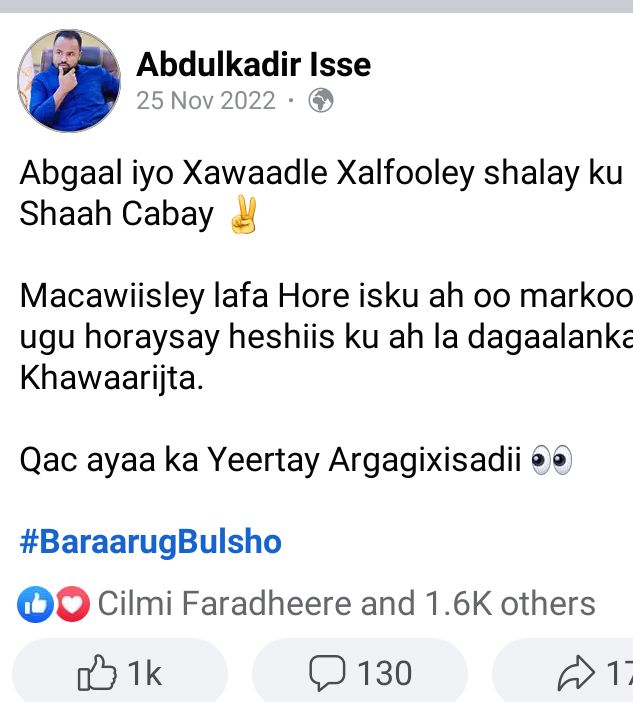This screenshot has height=702, width=633.
Task: Click the eyes emoji in the post
Action: 551,460
